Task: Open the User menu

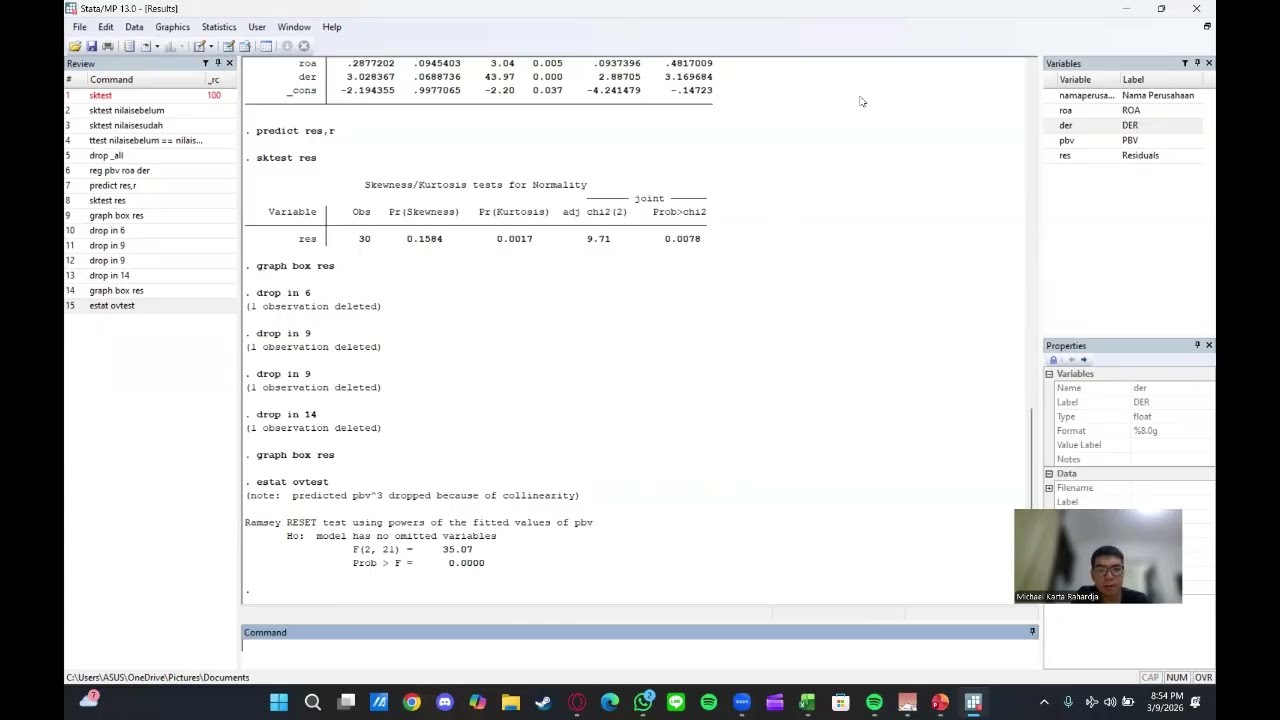Action: pyautogui.click(x=257, y=27)
